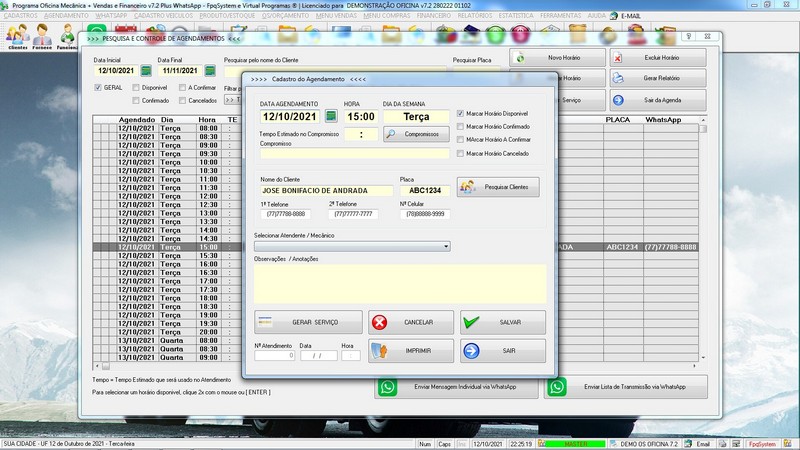The image size is (800, 450).
Task: Click the Funcion. (employees) toolbar icon
Action: [x=67, y=37]
